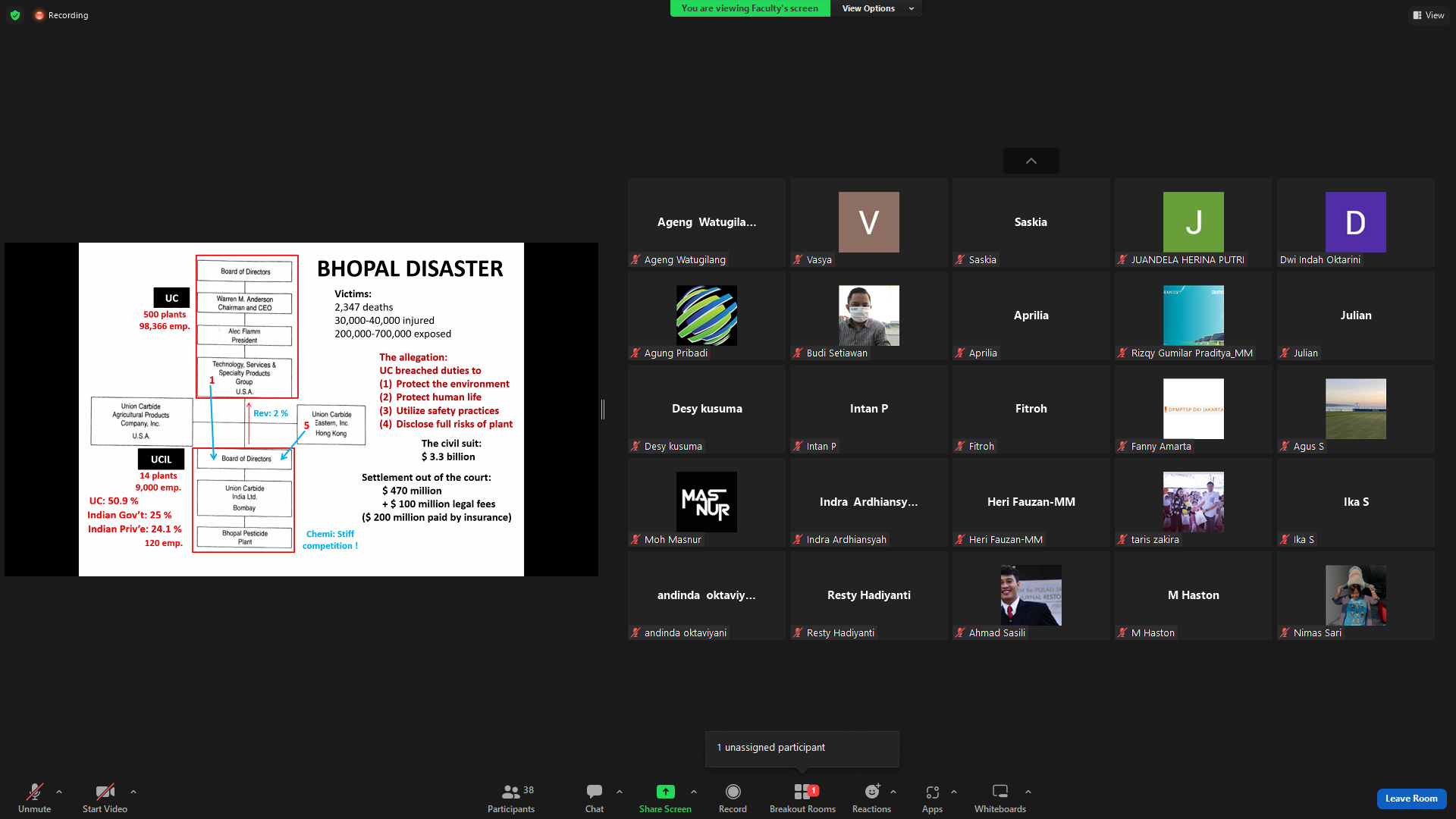Expand Share Screen options caret
Viewport: 1456px width, 819px height.
[694, 792]
